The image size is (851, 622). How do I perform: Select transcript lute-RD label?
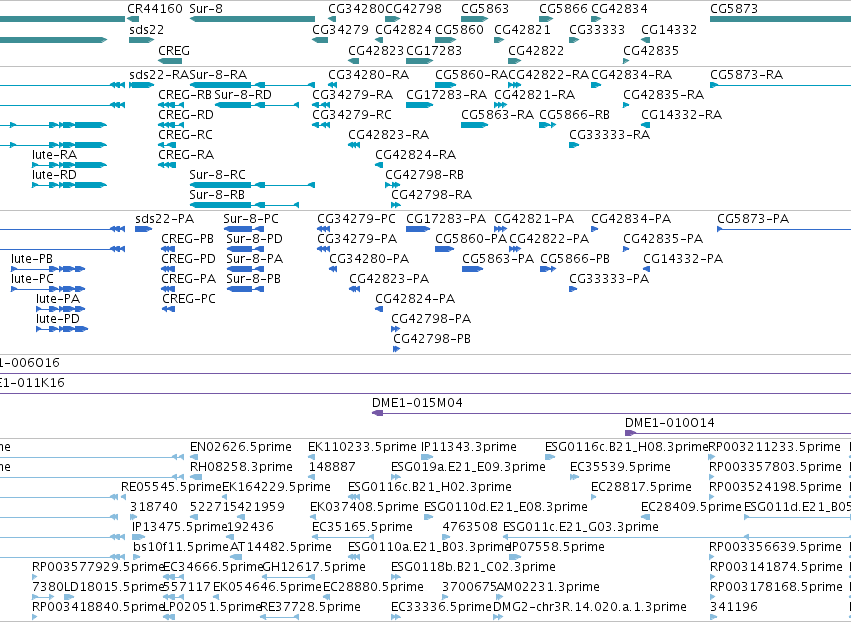click(54, 175)
